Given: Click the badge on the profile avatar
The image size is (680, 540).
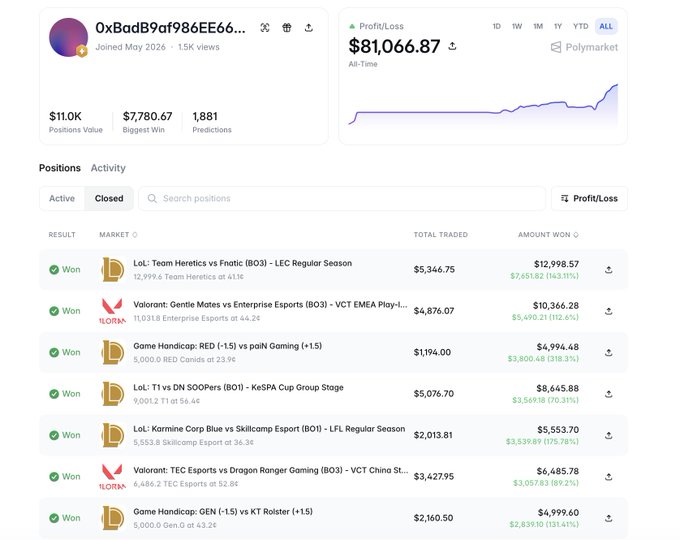Looking at the screenshot, I should 82,51.
